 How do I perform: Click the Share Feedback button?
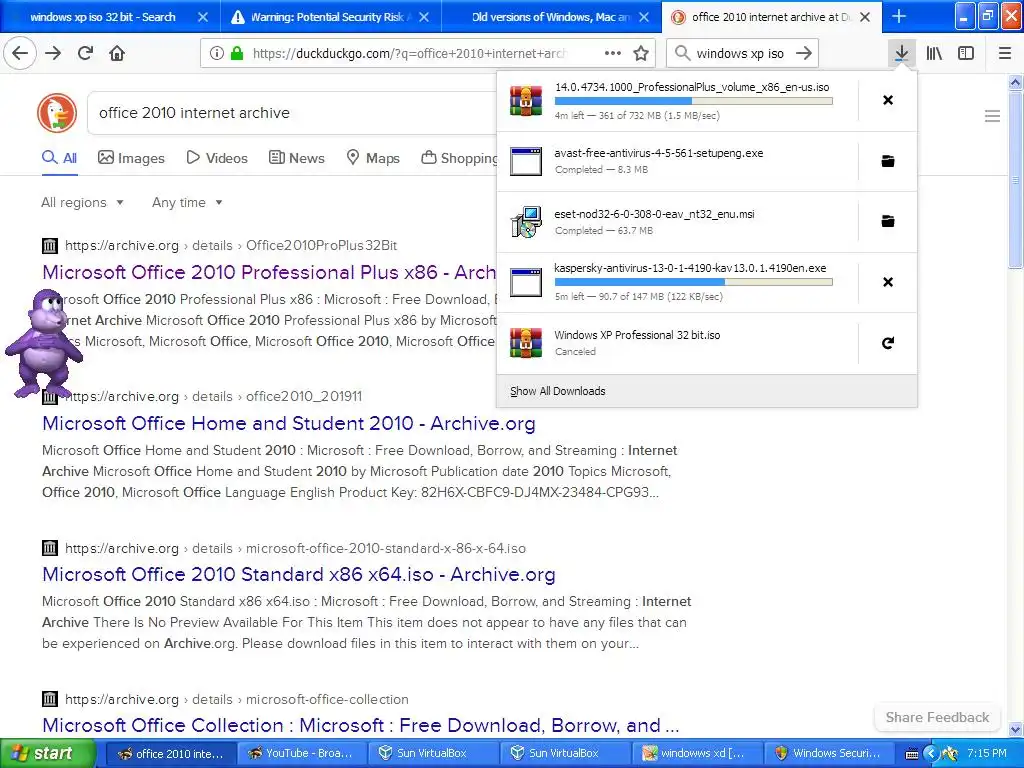coord(937,717)
